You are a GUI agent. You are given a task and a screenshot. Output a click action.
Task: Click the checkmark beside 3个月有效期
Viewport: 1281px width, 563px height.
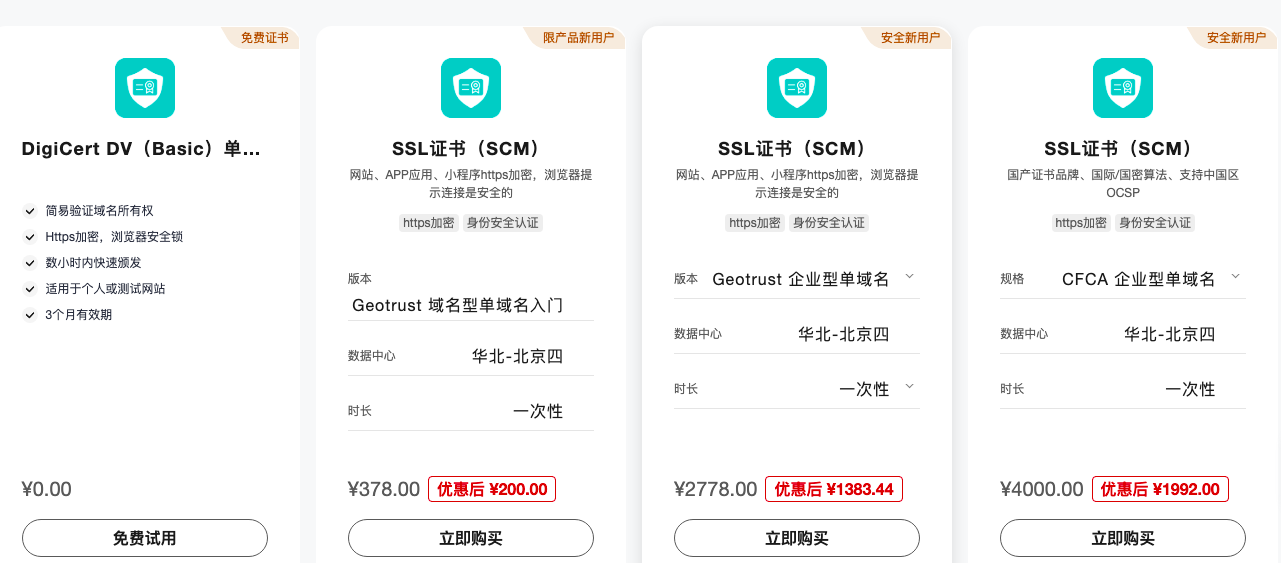[30, 315]
